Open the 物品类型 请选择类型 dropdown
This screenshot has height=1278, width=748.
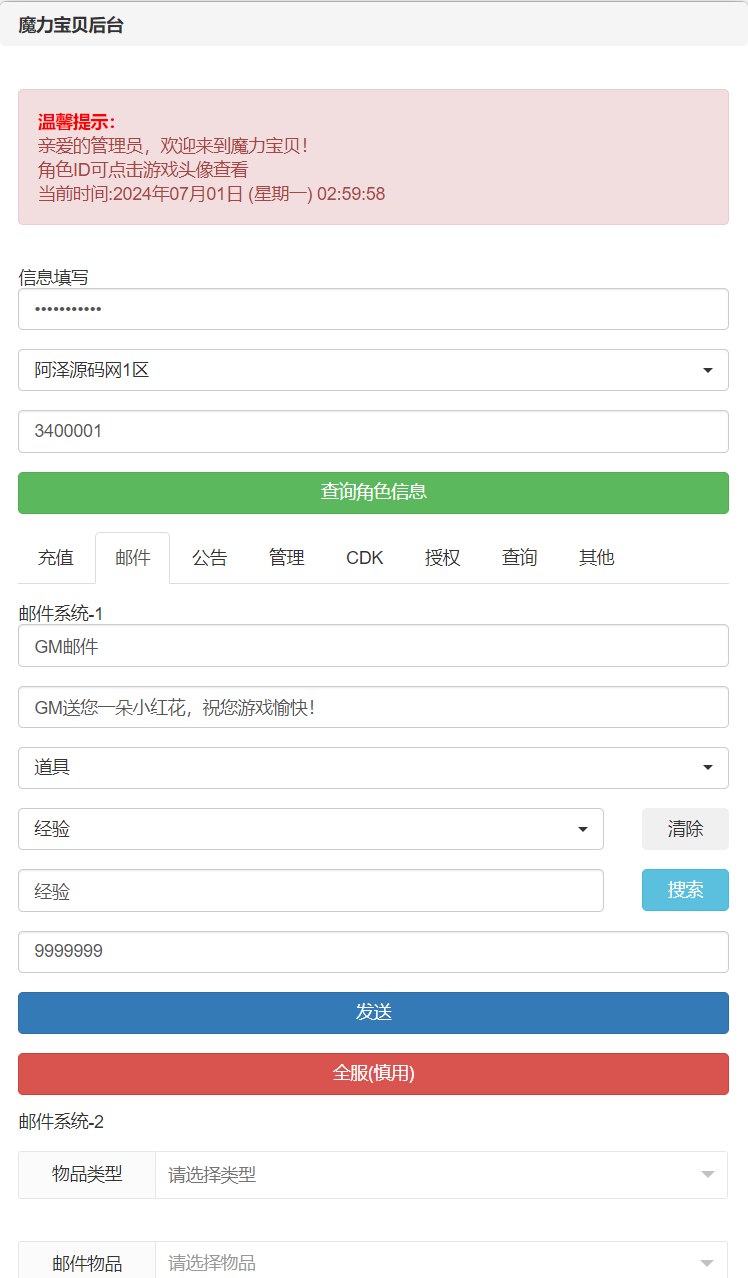[441, 1175]
